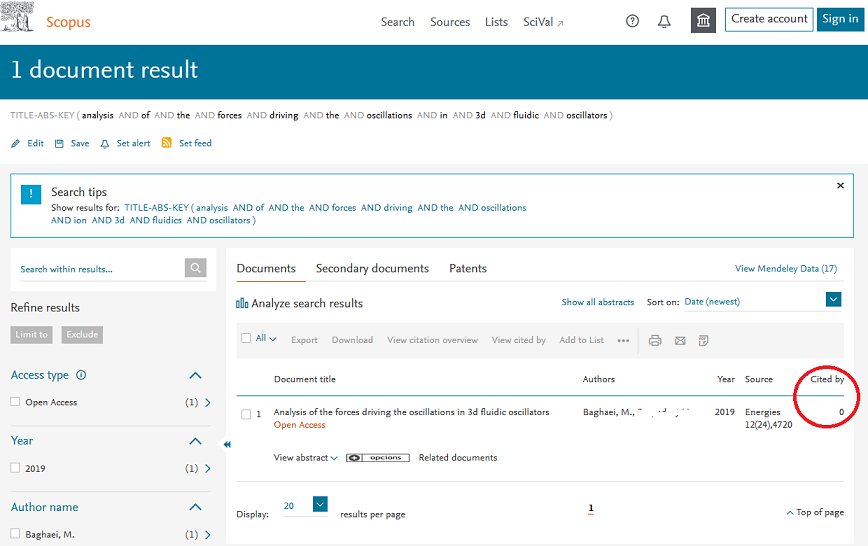Select the All documents checkbox
The image size is (868, 546).
246,339
